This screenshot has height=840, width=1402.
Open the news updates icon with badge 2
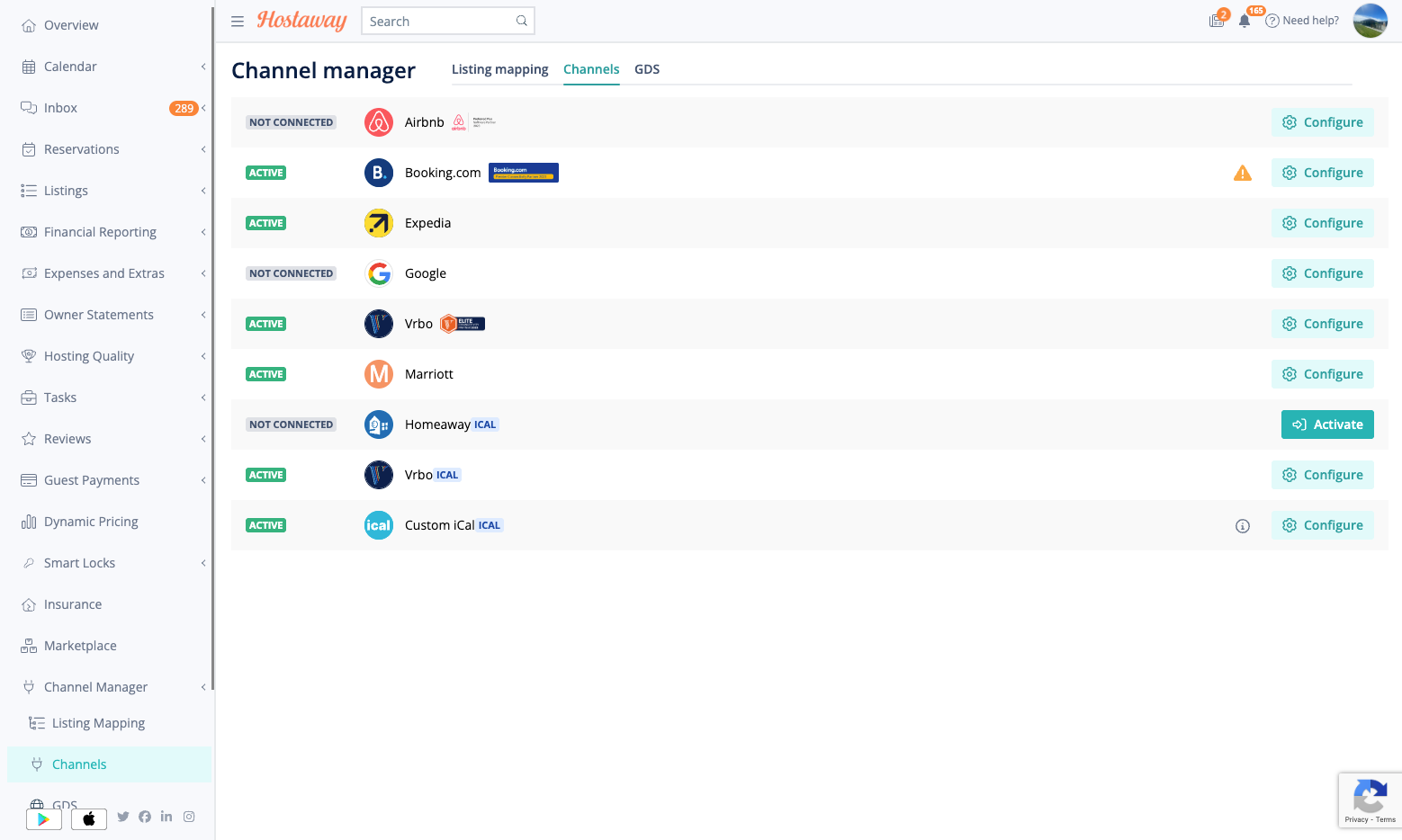pos(1218,20)
